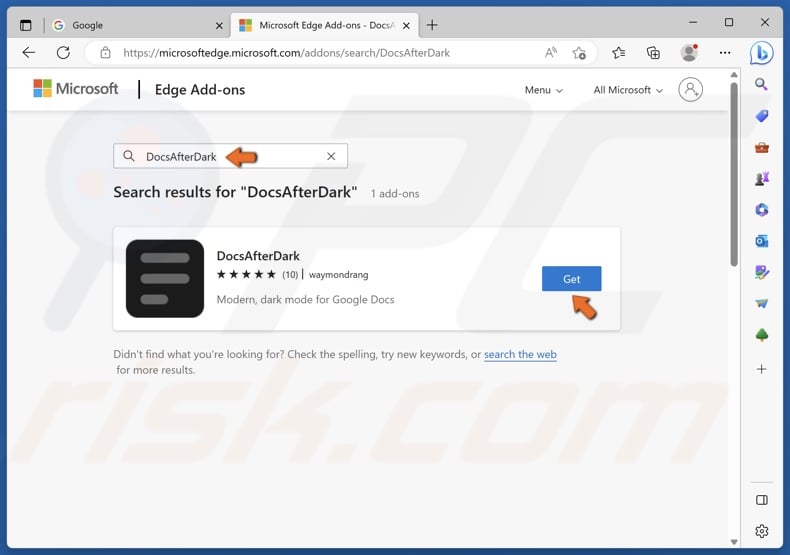The image size is (790, 555).
Task: Expand the All Microsoft dropdown
Action: point(628,90)
